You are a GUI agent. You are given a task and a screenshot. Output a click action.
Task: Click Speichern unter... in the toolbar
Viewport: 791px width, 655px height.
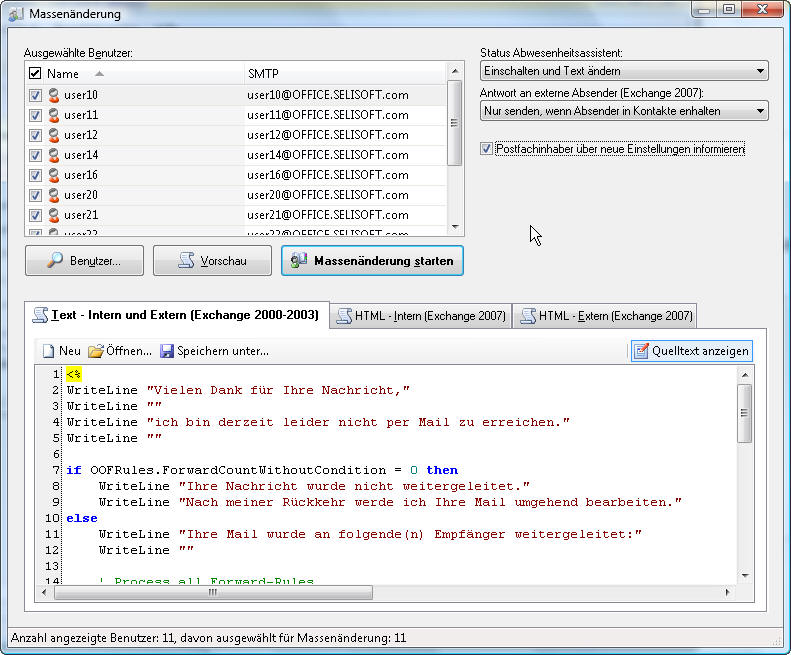tap(215, 351)
